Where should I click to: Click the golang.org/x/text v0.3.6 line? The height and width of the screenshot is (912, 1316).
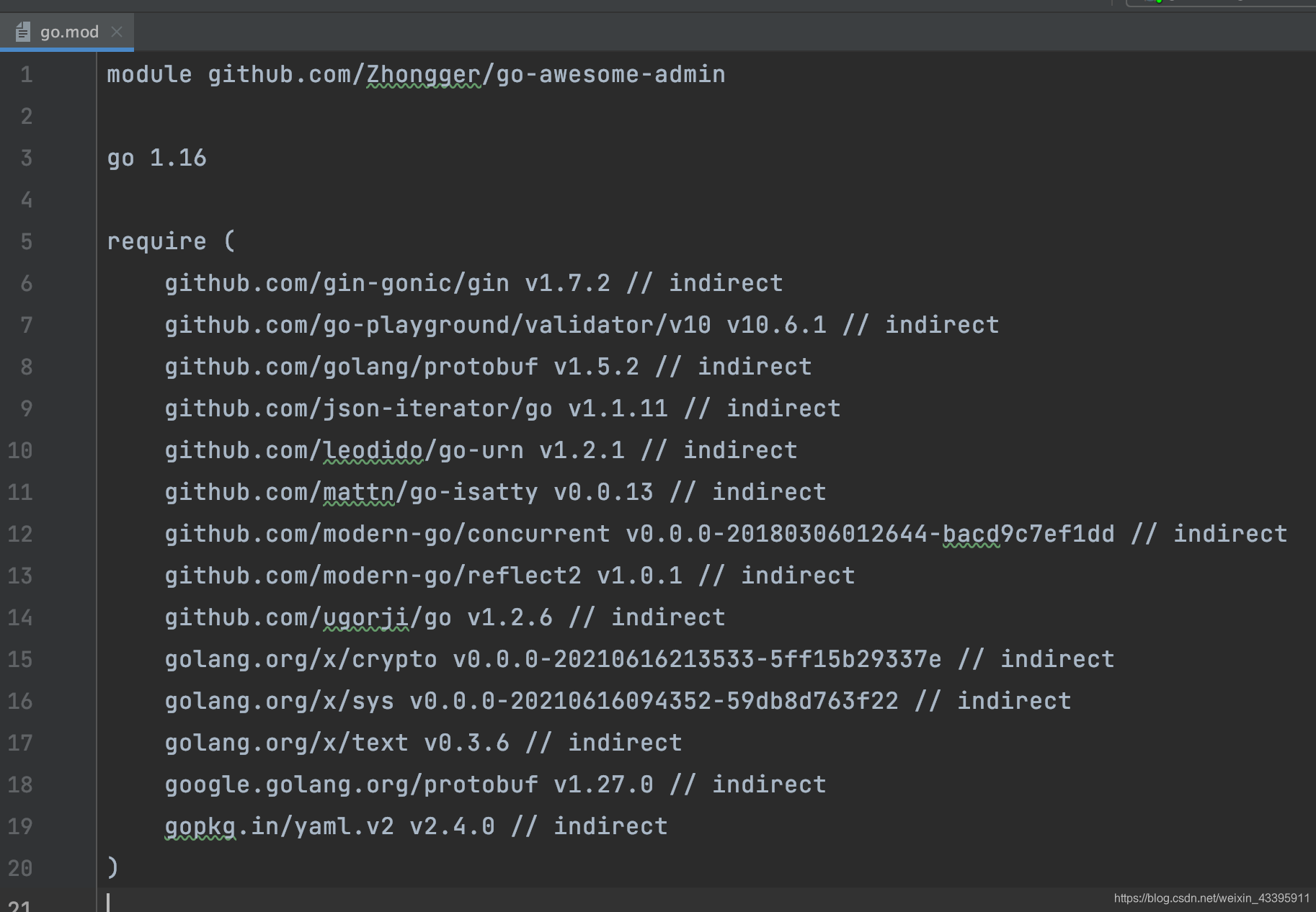pos(424,743)
